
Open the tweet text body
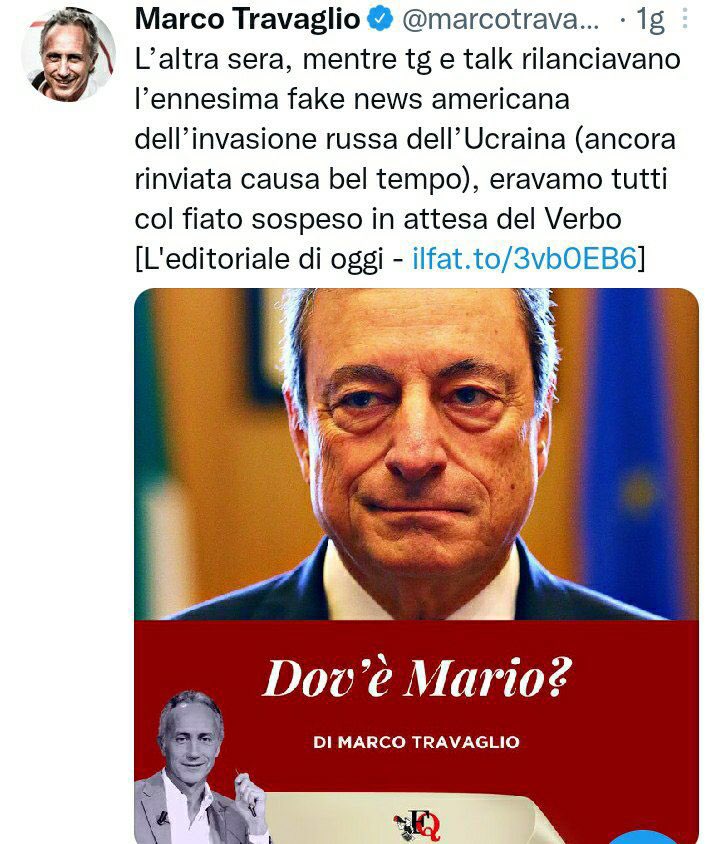click(406, 159)
